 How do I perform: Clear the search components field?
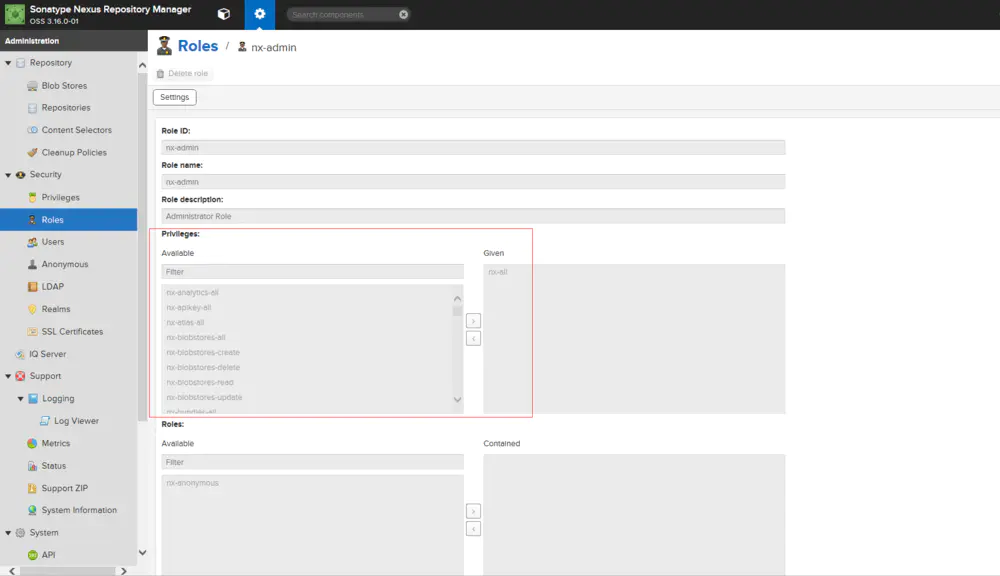[404, 14]
